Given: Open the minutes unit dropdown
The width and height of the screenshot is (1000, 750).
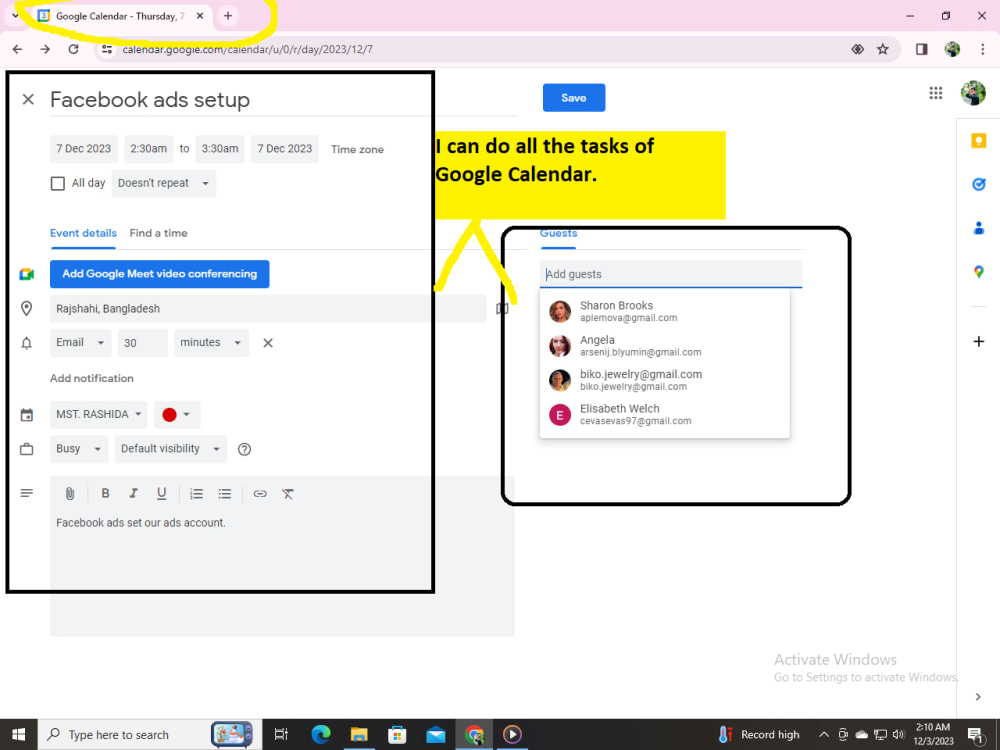Looking at the screenshot, I should click(x=211, y=343).
